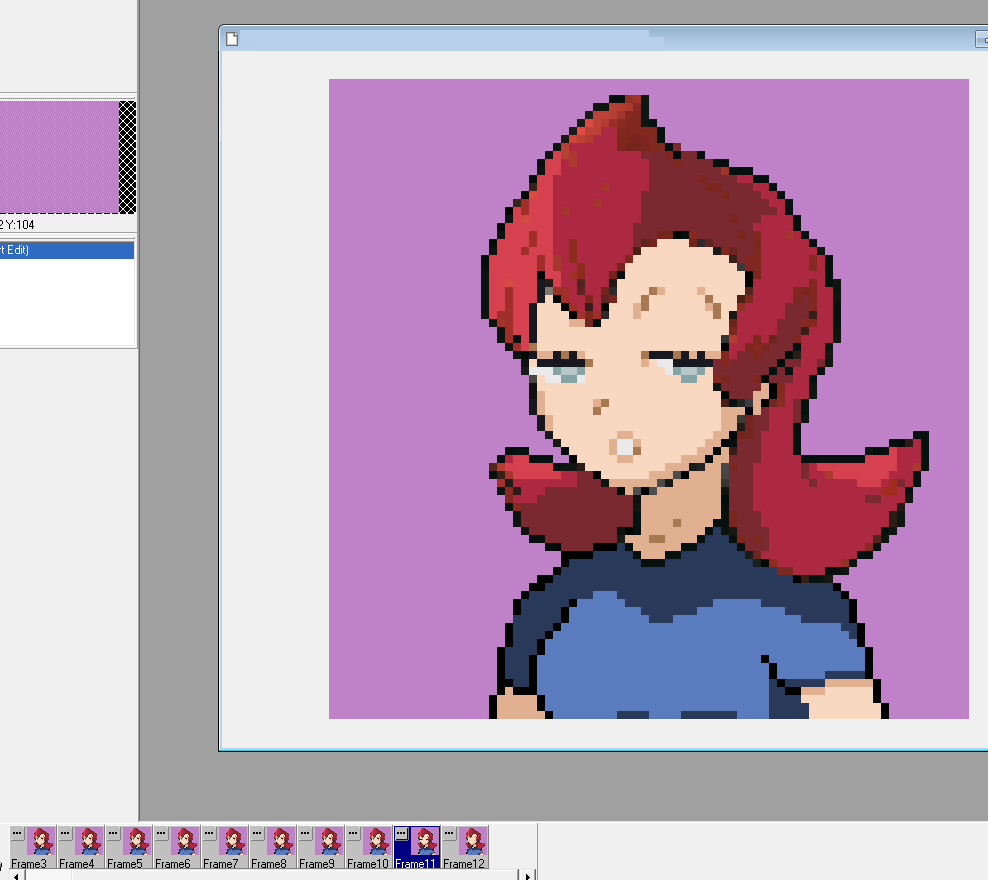Open the options button on Frame12

coord(449,832)
